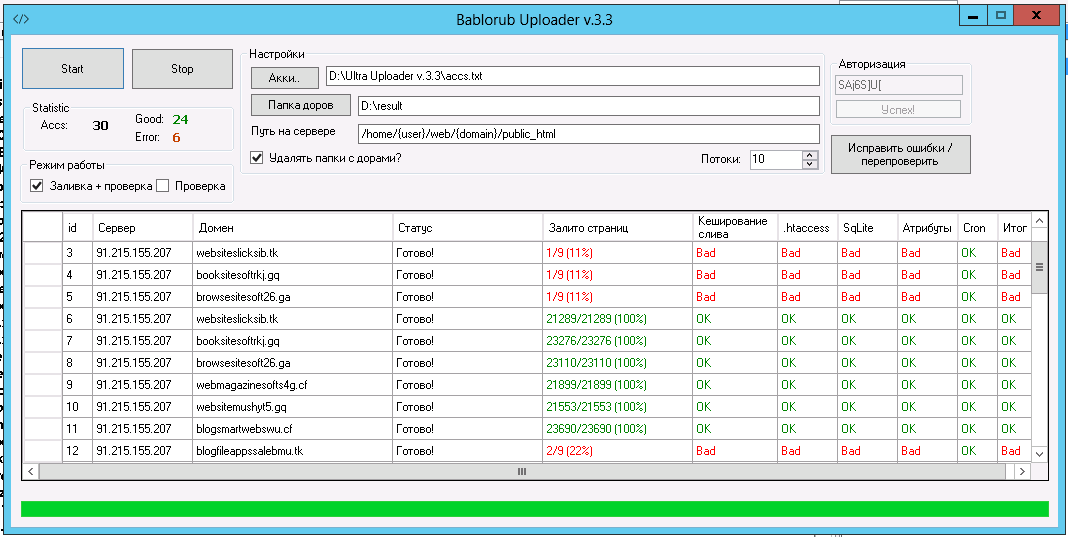The height and width of the screenshot is (537, 1068).
Task: Select row header of id 3
Action: 43,253
